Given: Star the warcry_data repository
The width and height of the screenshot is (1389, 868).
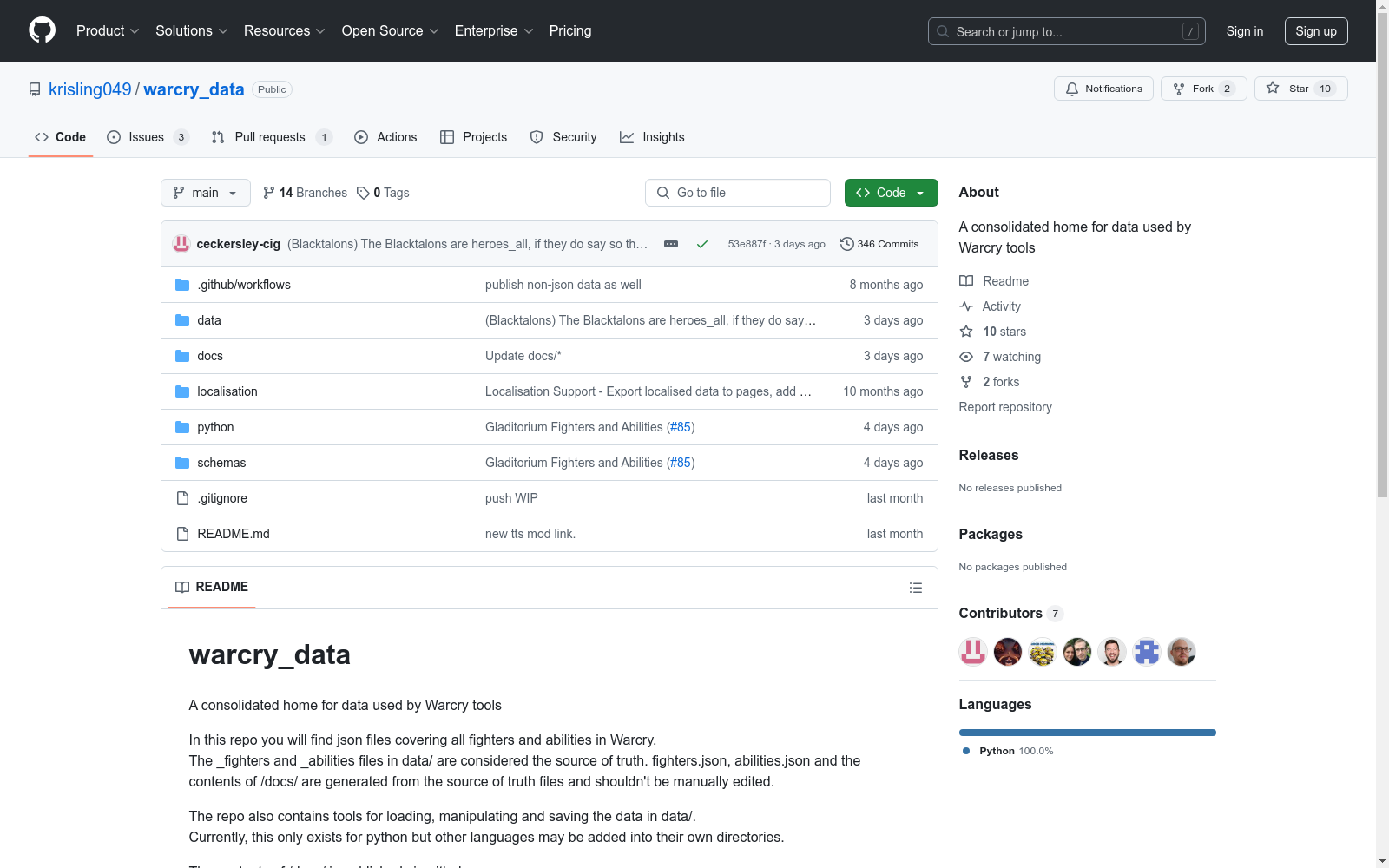Looking at the screenshot, I should pos(1301,89).
